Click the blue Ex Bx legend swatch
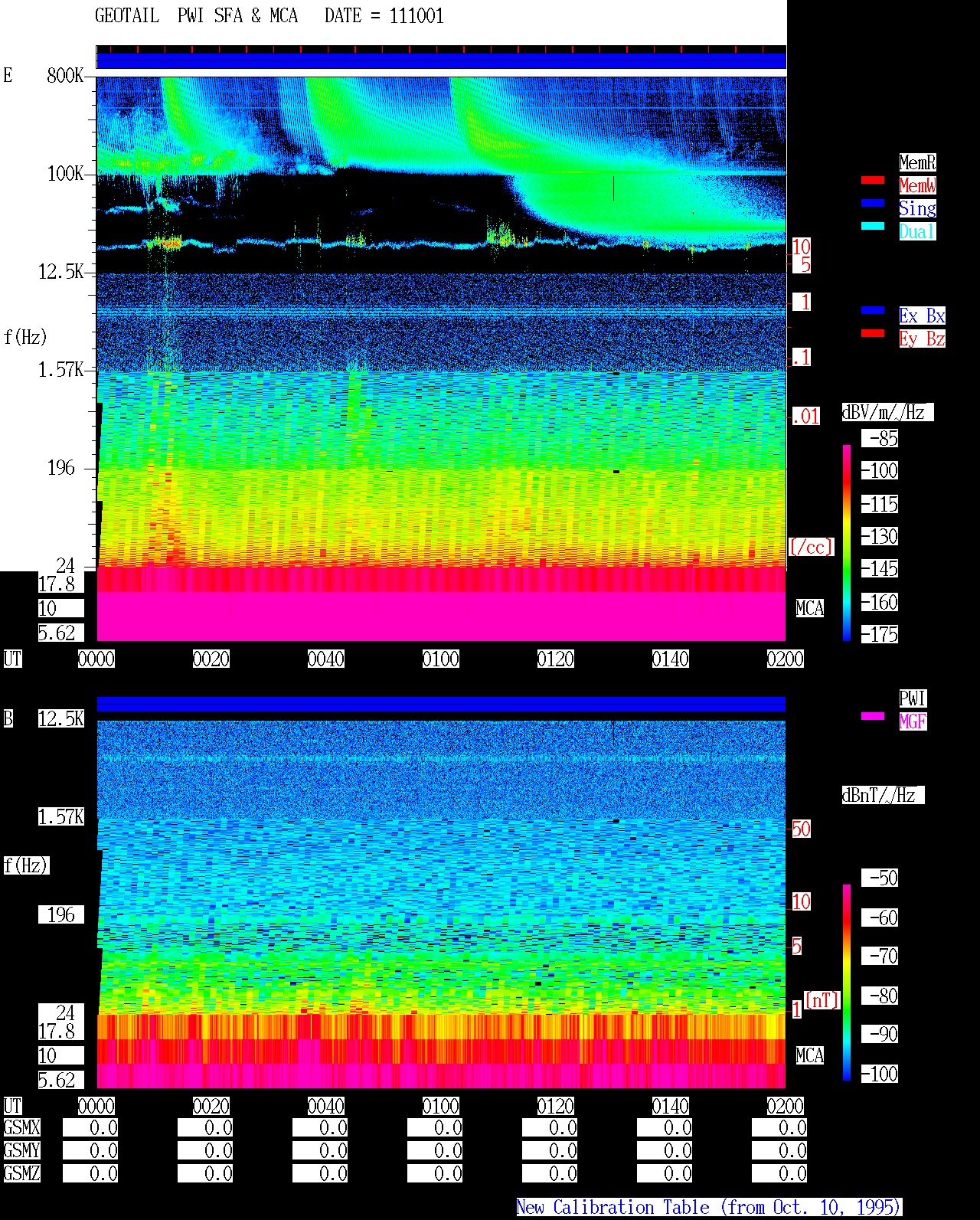The image size is (980, 1220). [873, 310]
